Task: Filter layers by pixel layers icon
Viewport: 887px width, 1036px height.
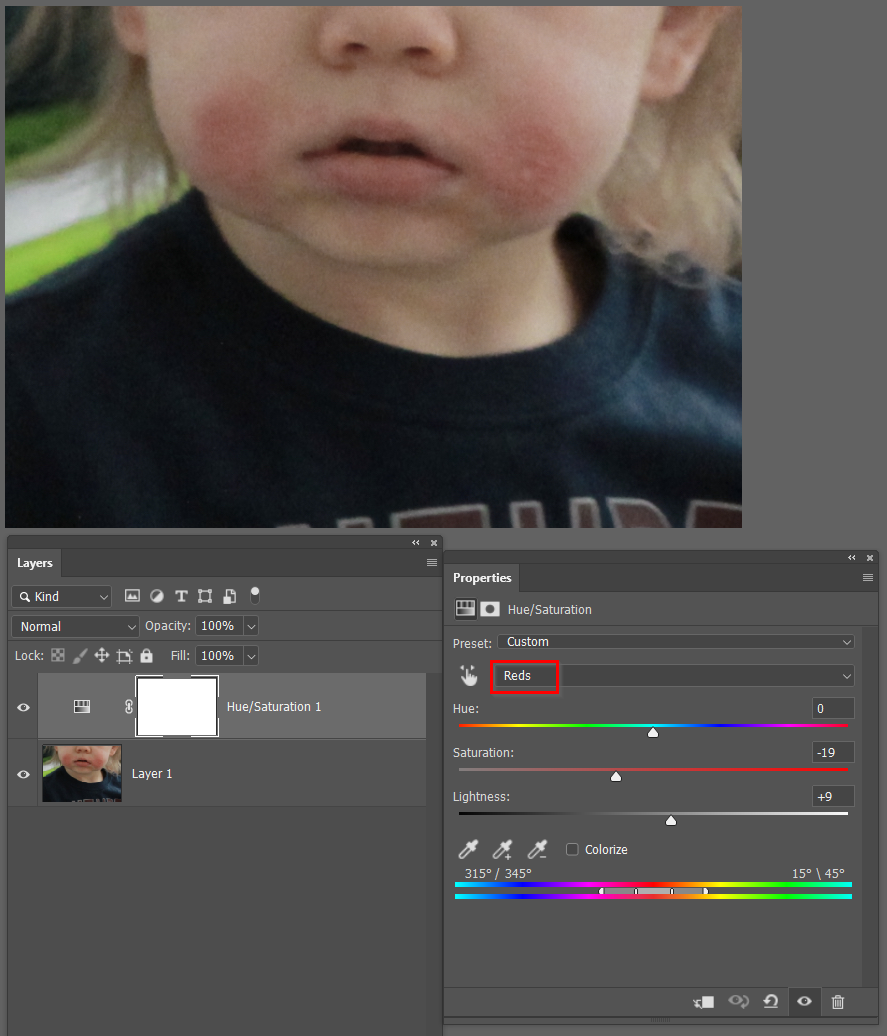Action: tap(132, 595)
